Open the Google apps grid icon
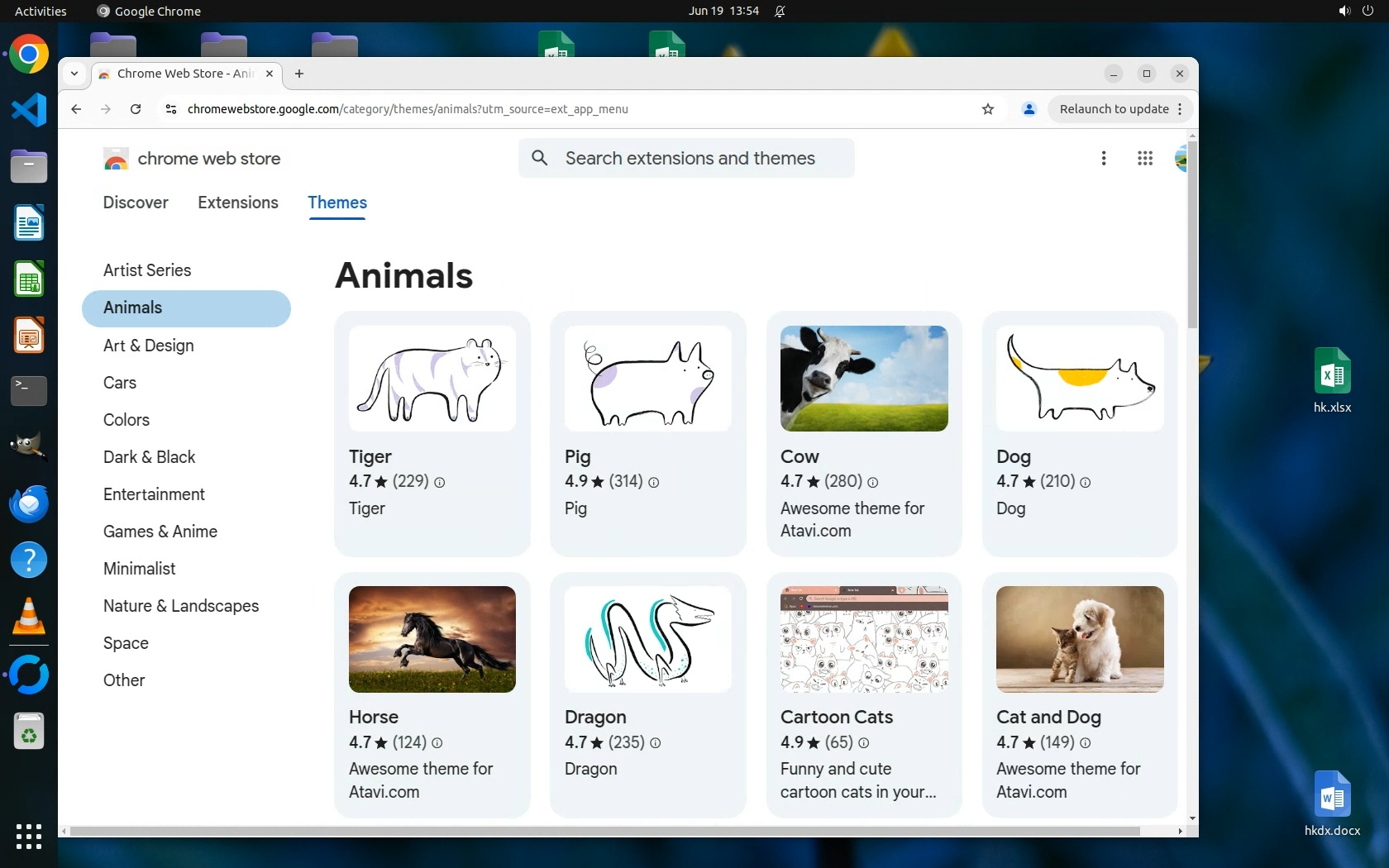The height and width of the screenshot is (868, 1389). pos(1144,158)
